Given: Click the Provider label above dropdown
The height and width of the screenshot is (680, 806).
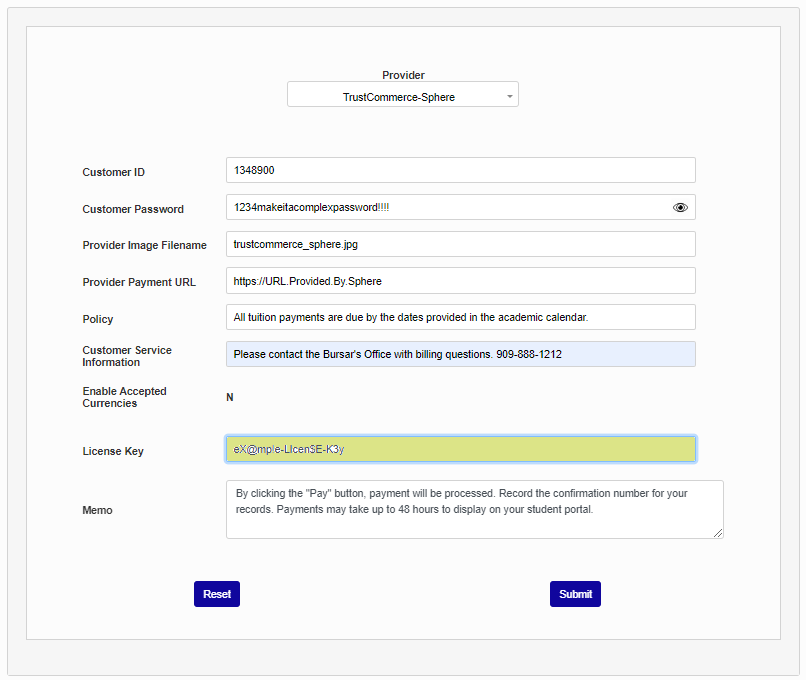Looking at the screenshot, I should click(403, 75).
